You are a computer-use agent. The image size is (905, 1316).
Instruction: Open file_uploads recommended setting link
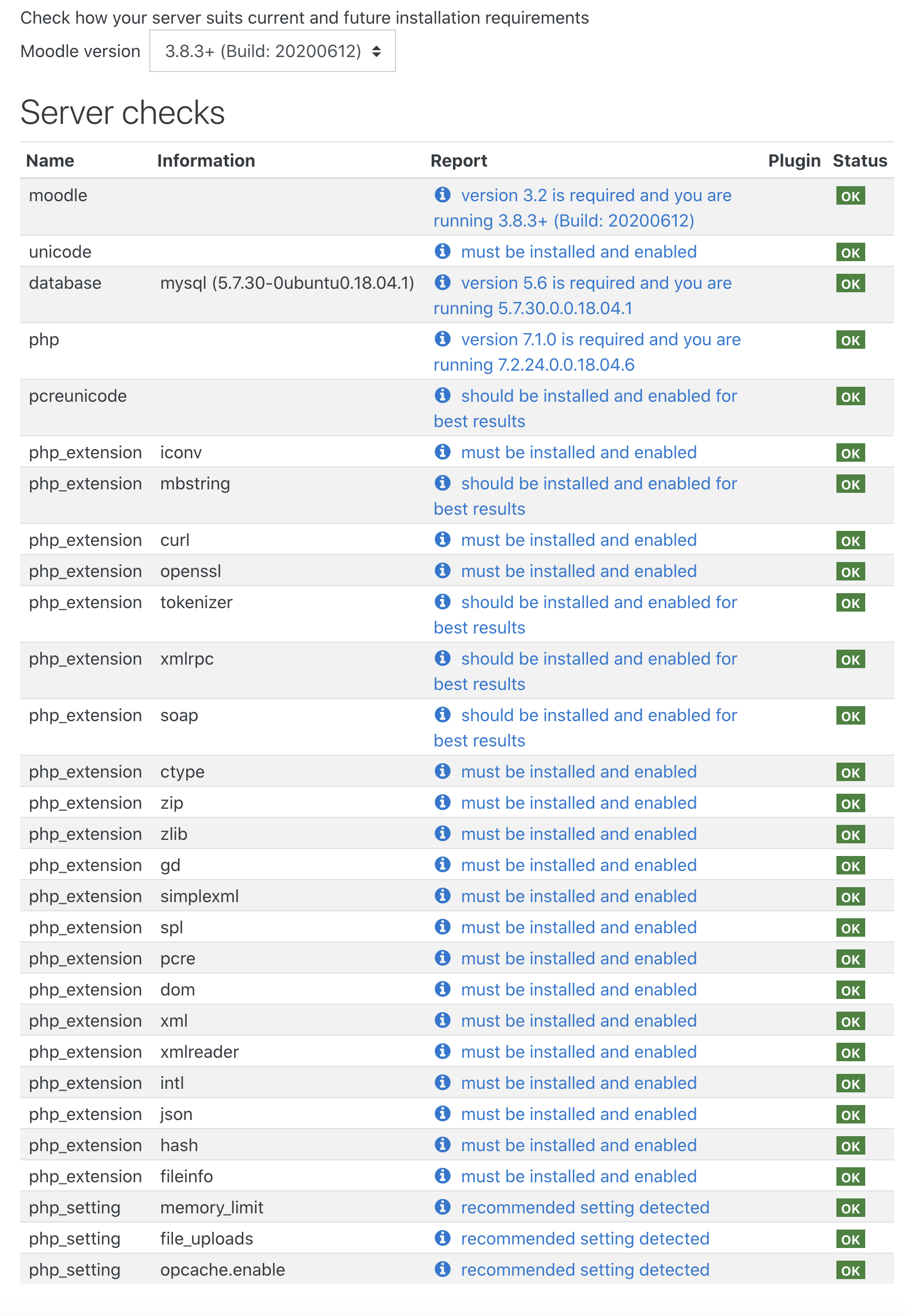(x=585, y=1239)
